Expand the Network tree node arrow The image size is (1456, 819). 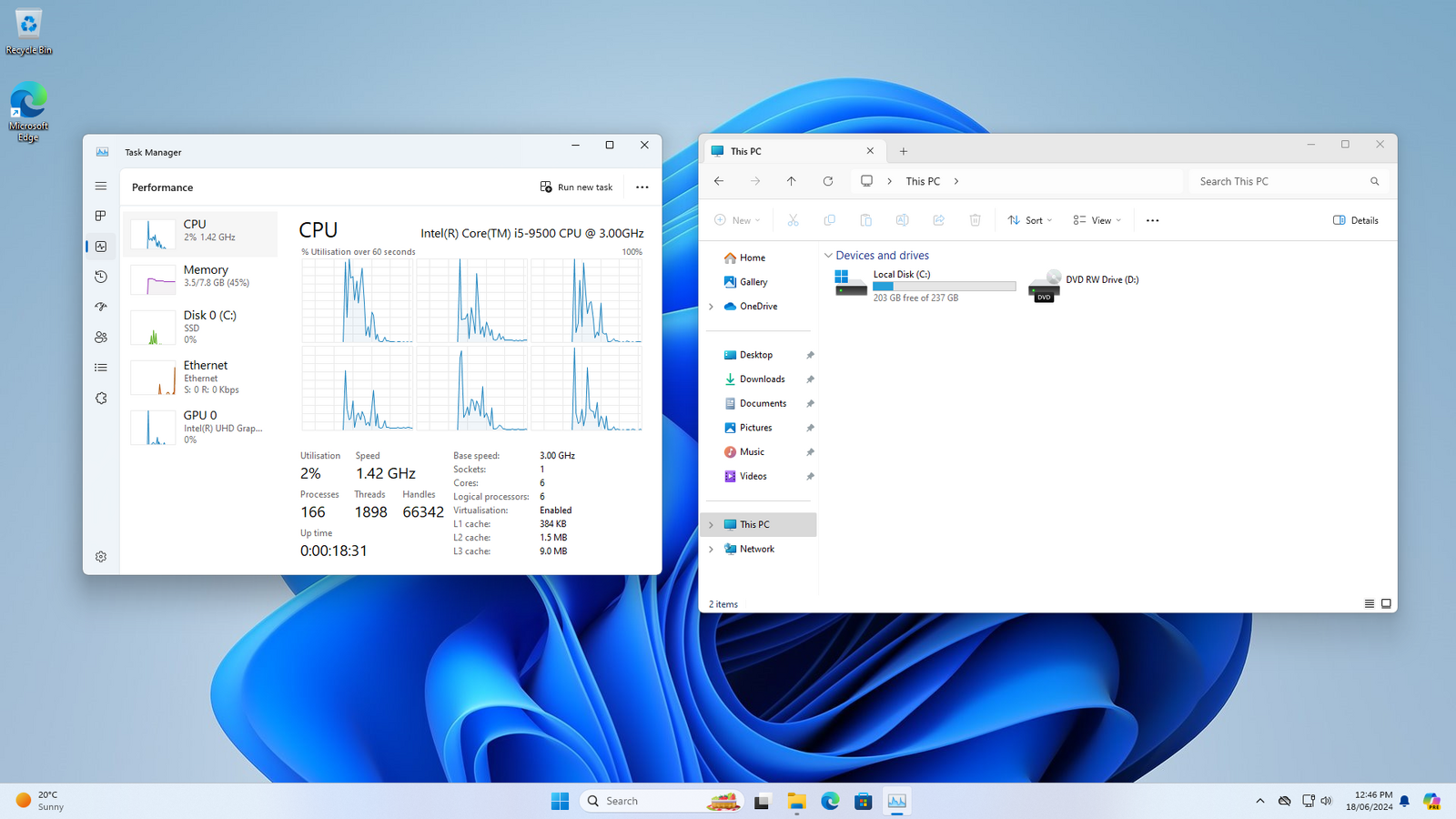(712, 549)
